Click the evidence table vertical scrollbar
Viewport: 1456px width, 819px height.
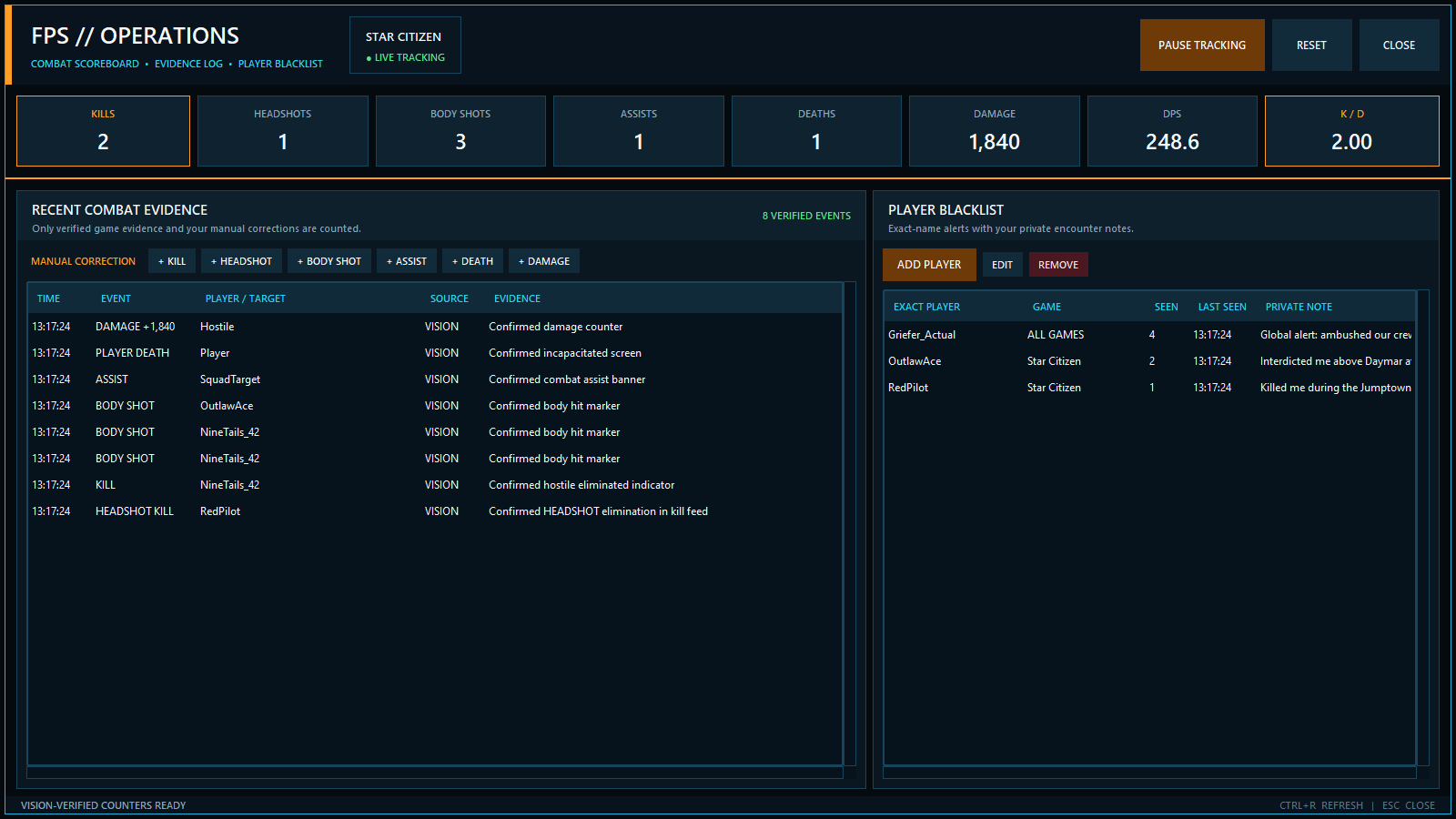(850, 523)
